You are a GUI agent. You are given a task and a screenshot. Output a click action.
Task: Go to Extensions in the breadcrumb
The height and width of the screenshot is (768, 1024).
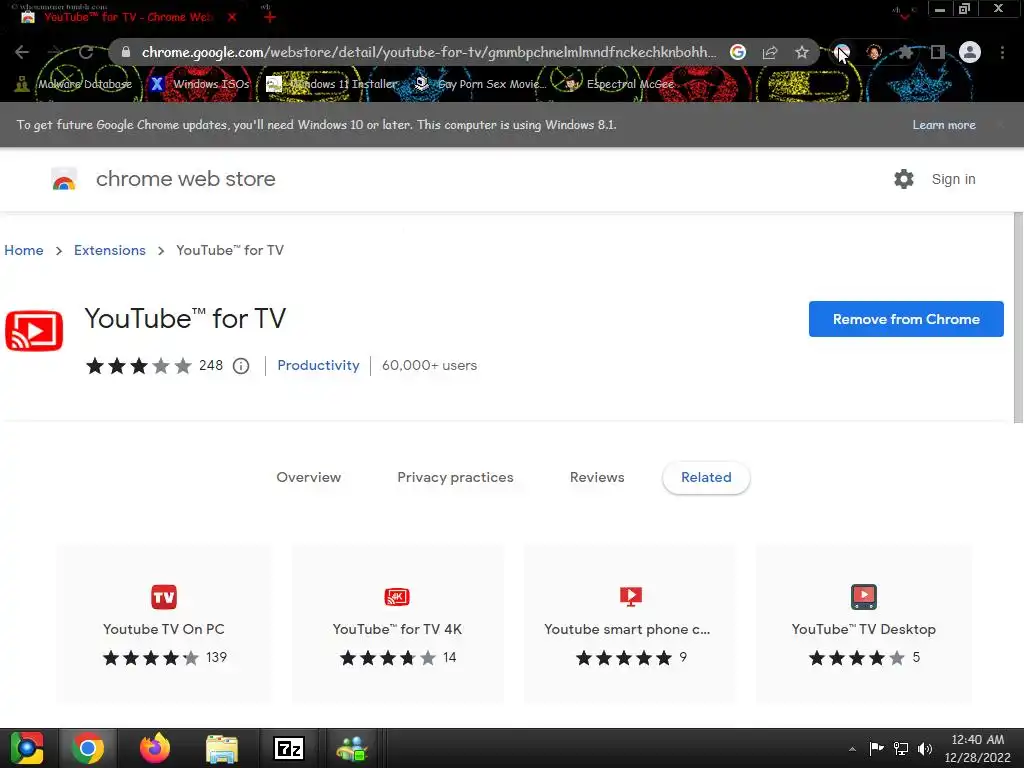(110, 250)
